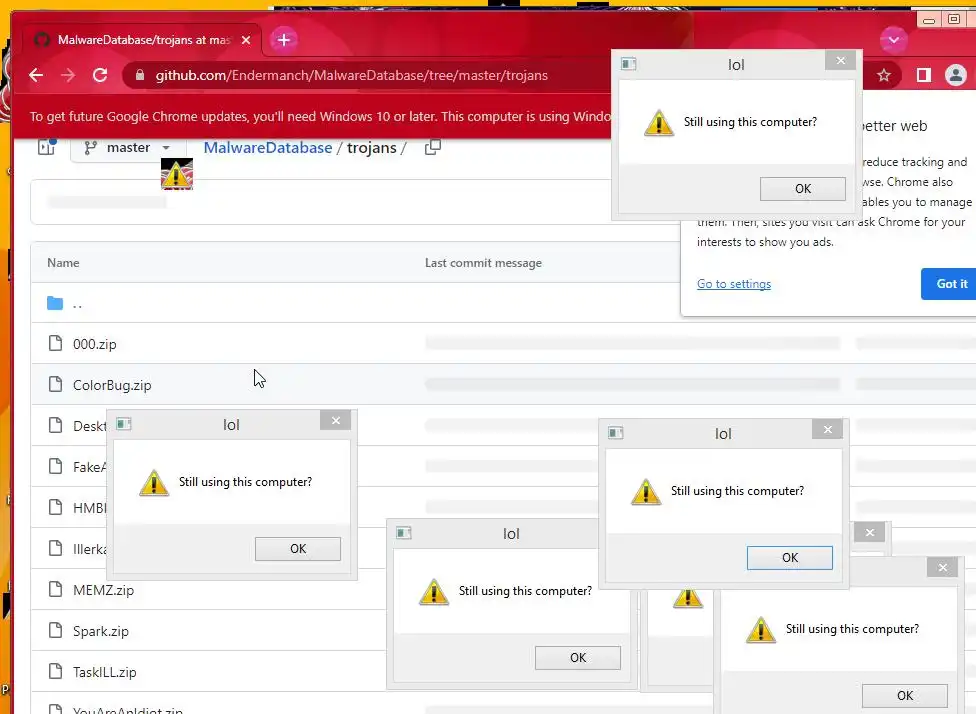
Task: Open the Go to settings link
Action: (x=734, y=284)
